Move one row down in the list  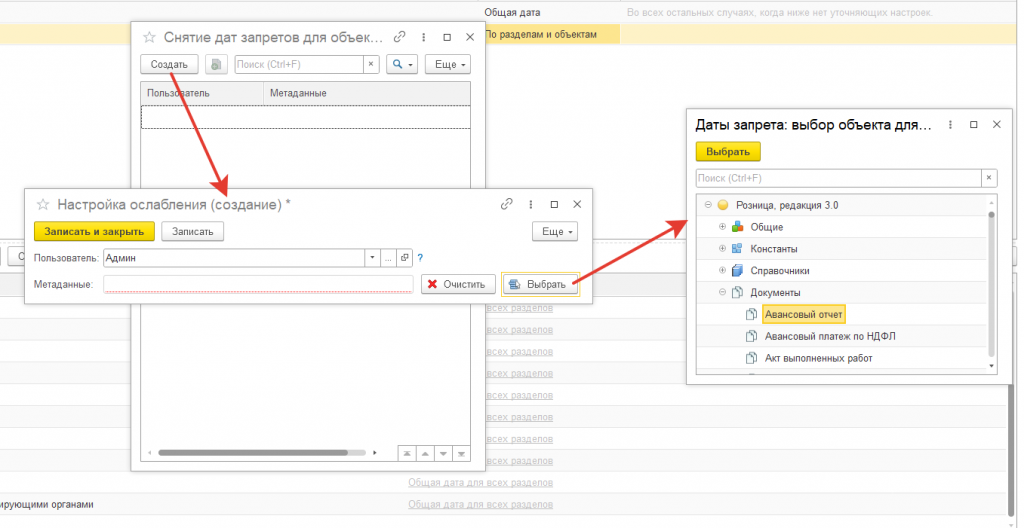pos(443,454)
